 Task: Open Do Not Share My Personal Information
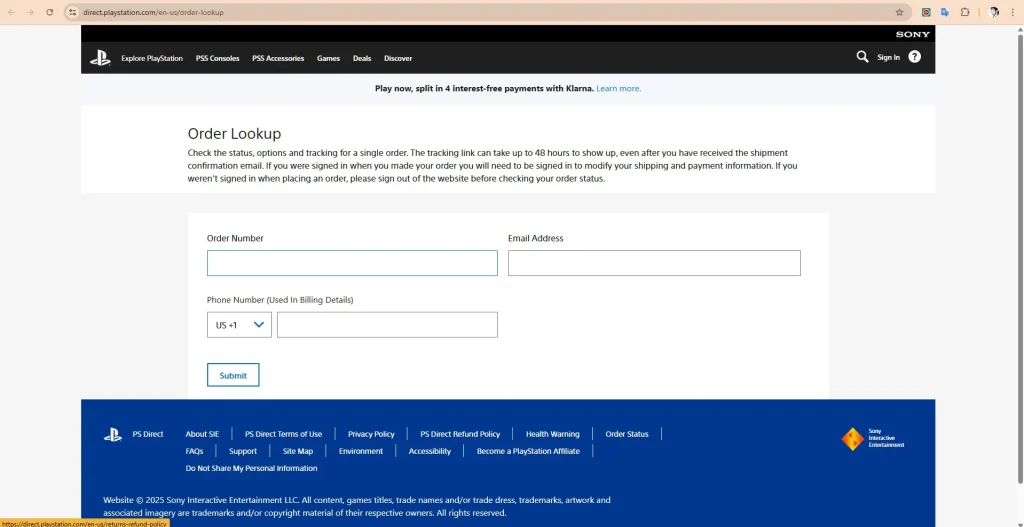(251, 468)
